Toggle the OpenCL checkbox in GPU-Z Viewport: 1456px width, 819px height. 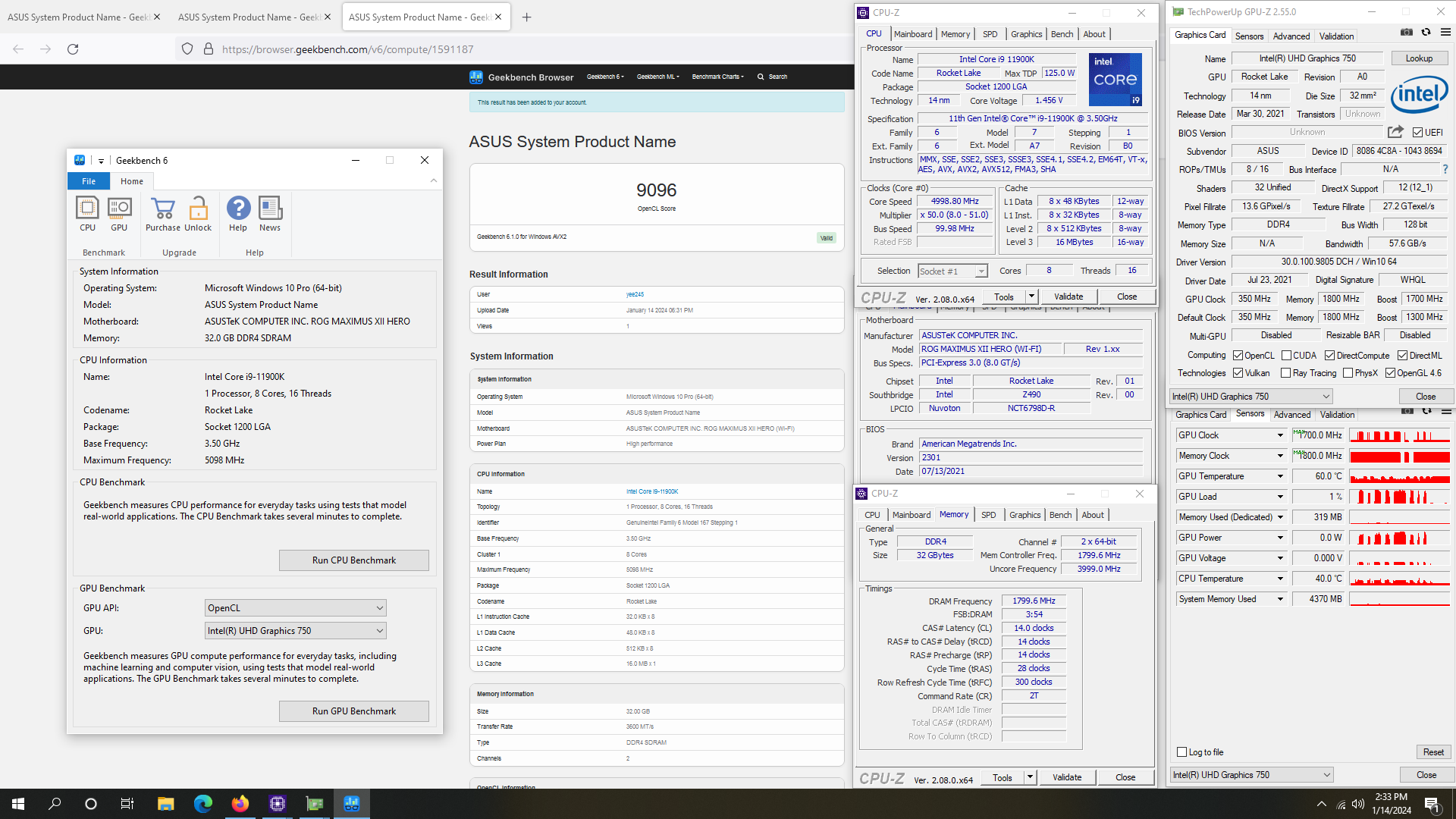(x=1238, y=356)
